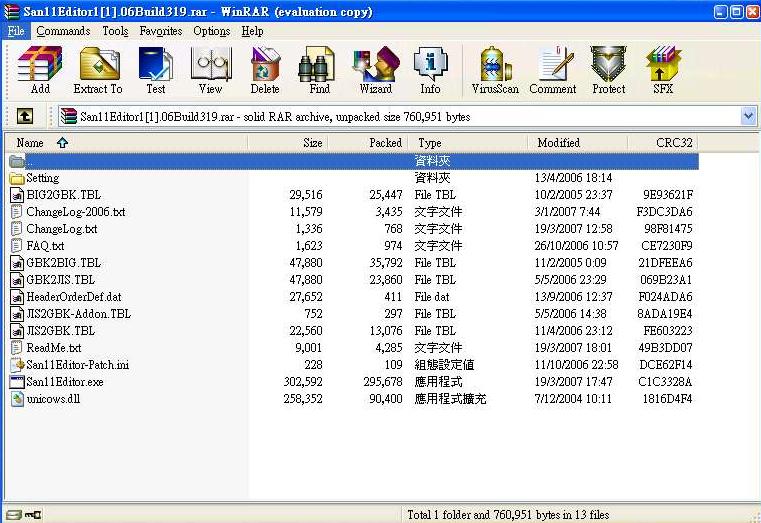
Task: Click the ReadMe.txt file icon
Action: (x=17, y=348)
